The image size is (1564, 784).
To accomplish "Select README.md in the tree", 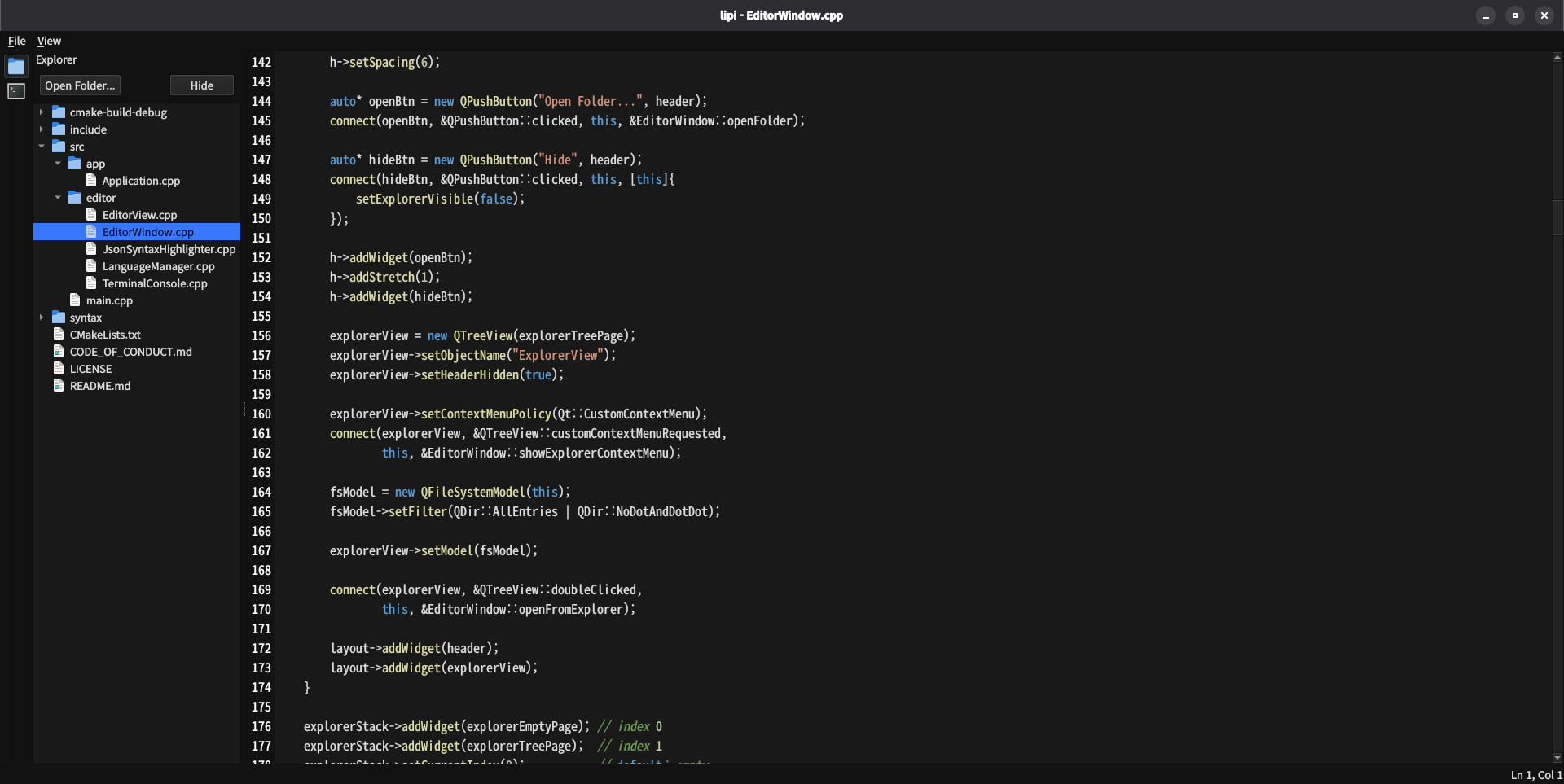I will (x=100, y=386).
